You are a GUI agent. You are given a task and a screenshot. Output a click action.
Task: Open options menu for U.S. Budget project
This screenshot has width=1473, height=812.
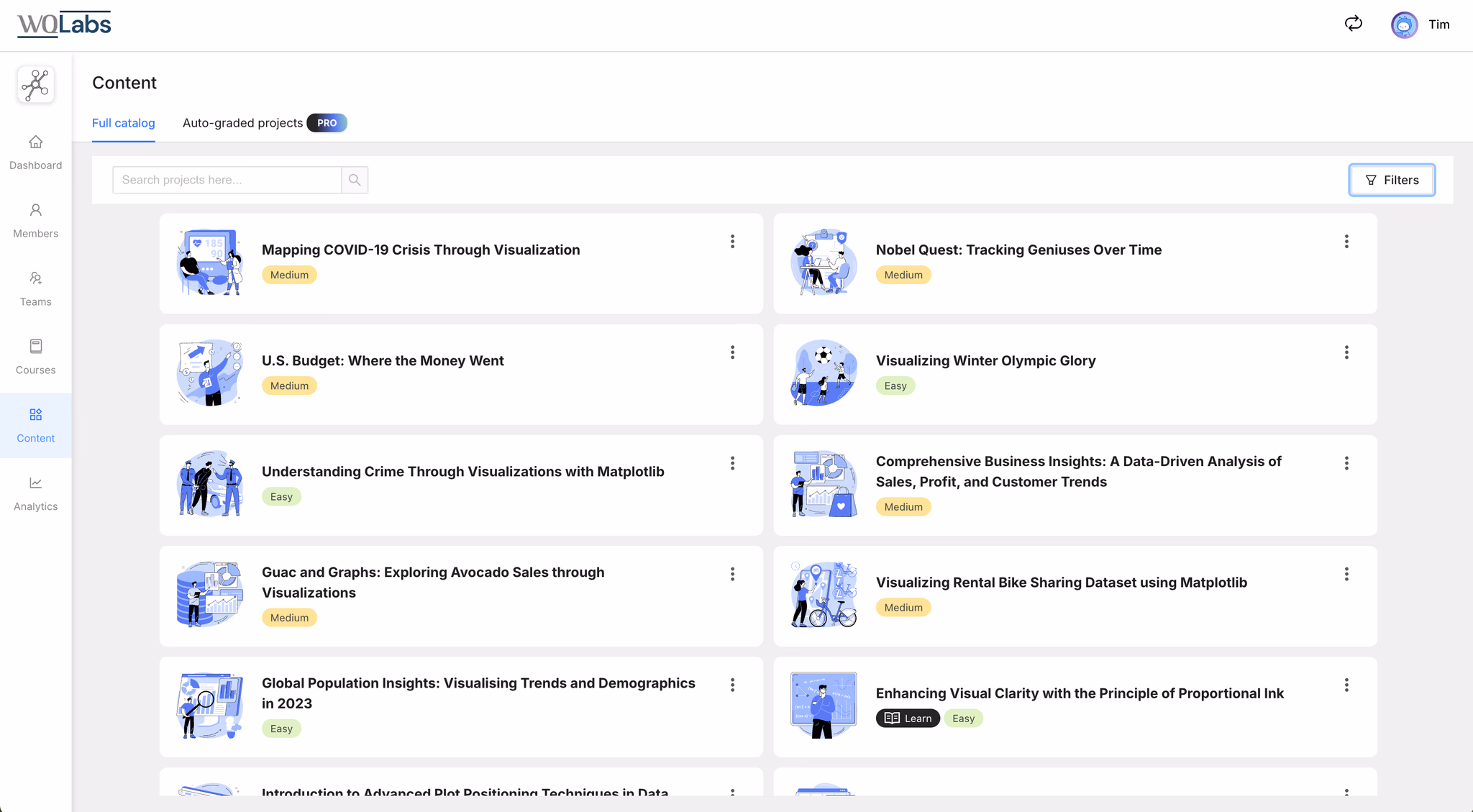click(x=732, y=352)
